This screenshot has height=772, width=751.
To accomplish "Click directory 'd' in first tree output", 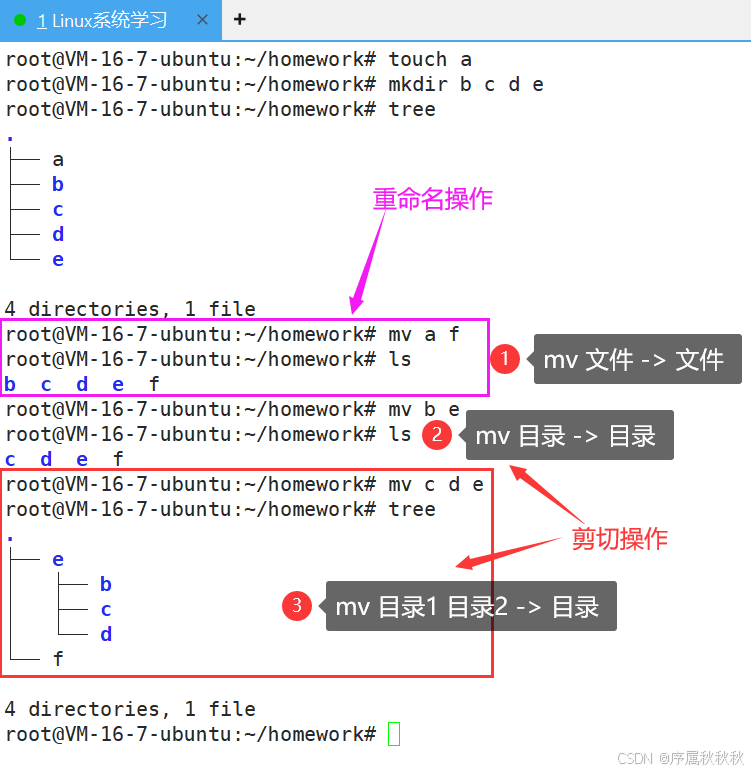I will coord(58,234).
